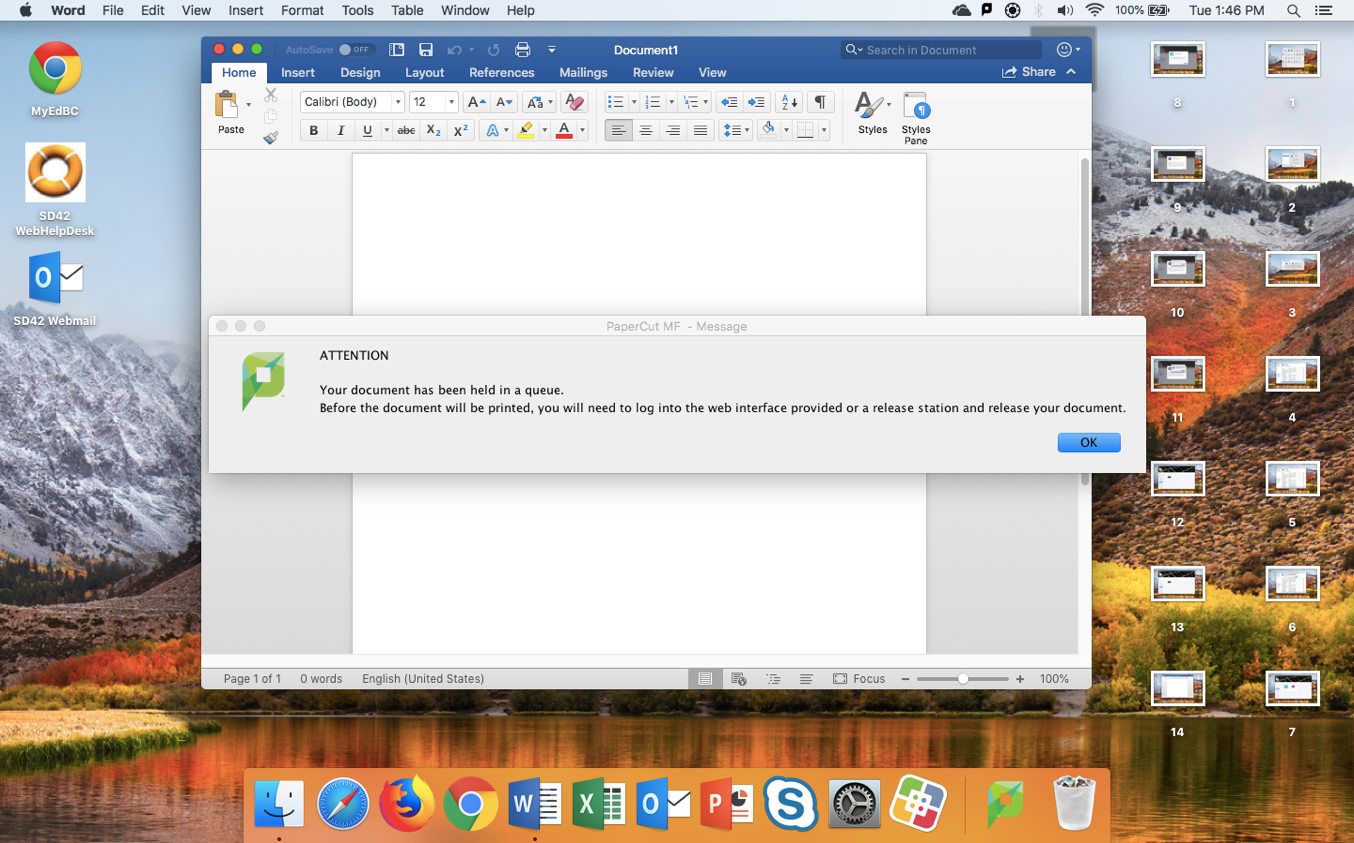Open the Format menu in menu bar
Screen dimensions: 1354x843
pyautogui.click(x=302, y=10)
